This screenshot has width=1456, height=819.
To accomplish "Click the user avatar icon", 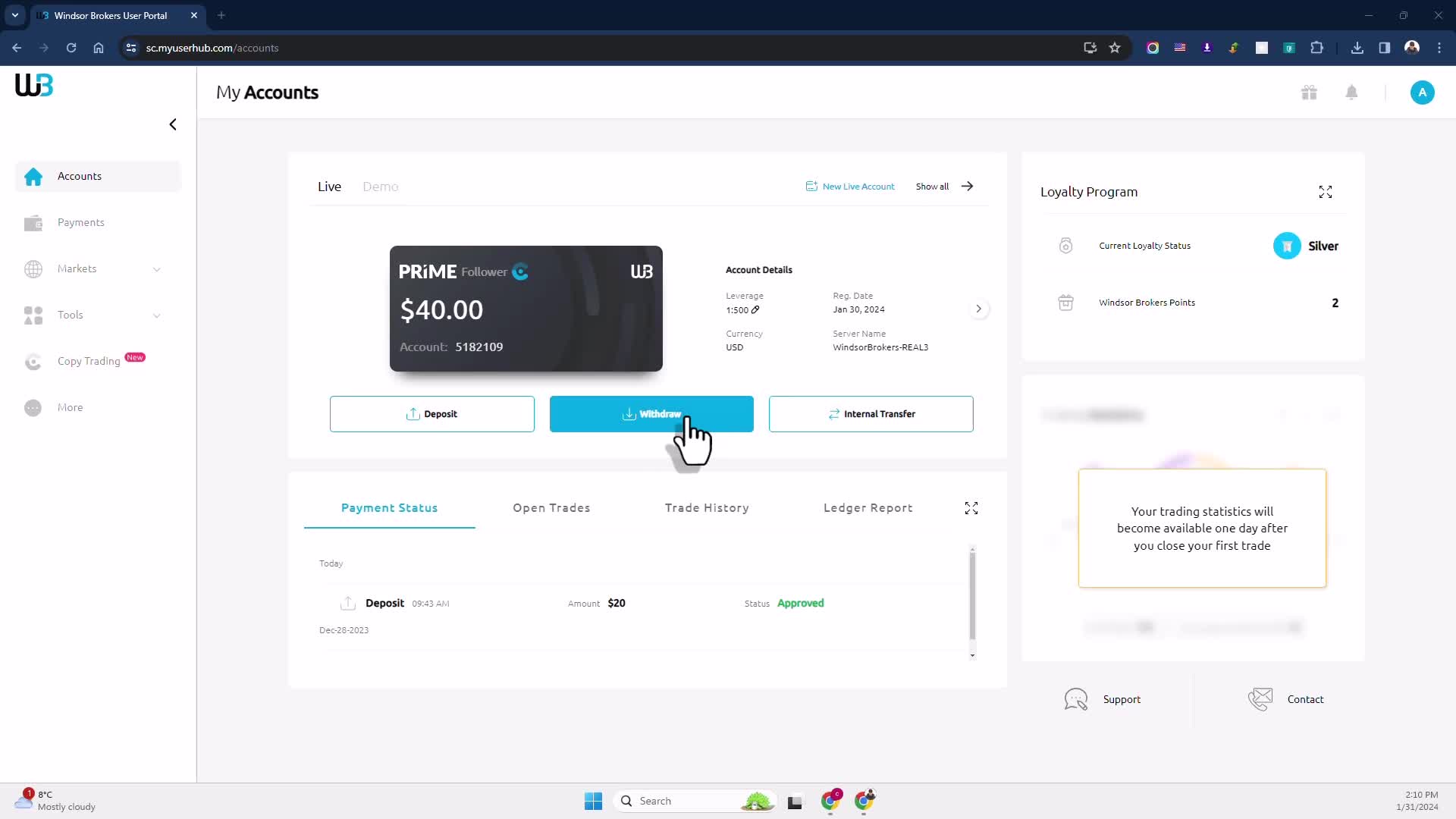I will [x=1422, y=93].
